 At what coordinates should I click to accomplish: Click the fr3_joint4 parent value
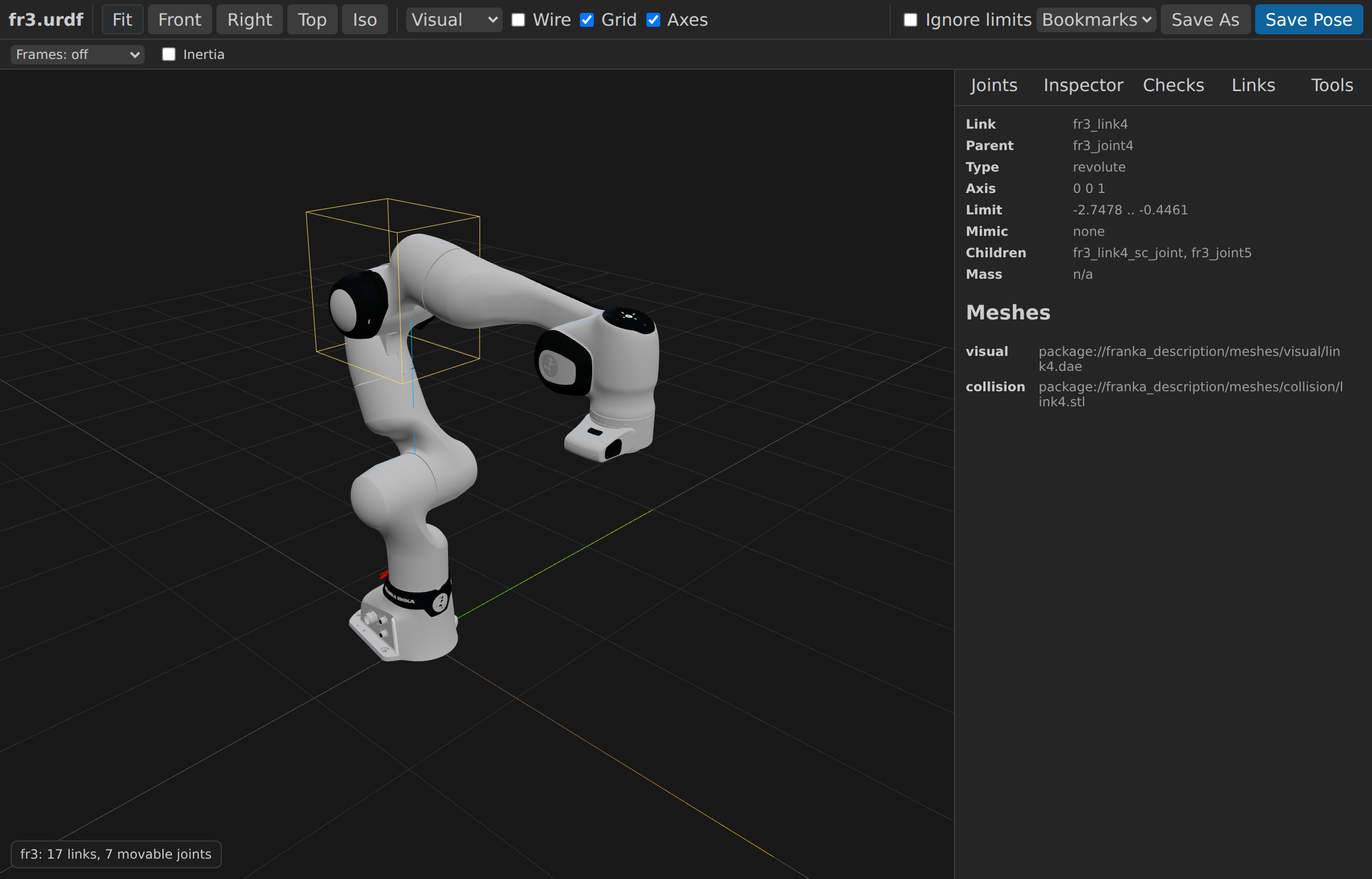pos(1102,146)
